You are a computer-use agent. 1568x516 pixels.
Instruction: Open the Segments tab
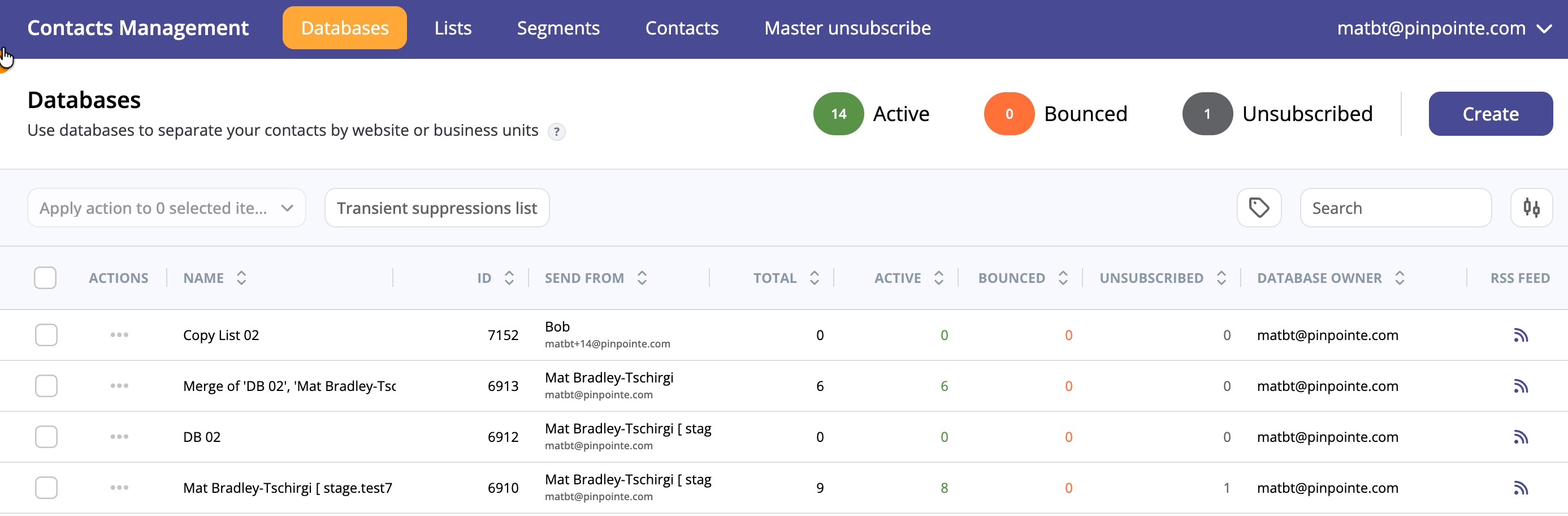tap(558, 28)
